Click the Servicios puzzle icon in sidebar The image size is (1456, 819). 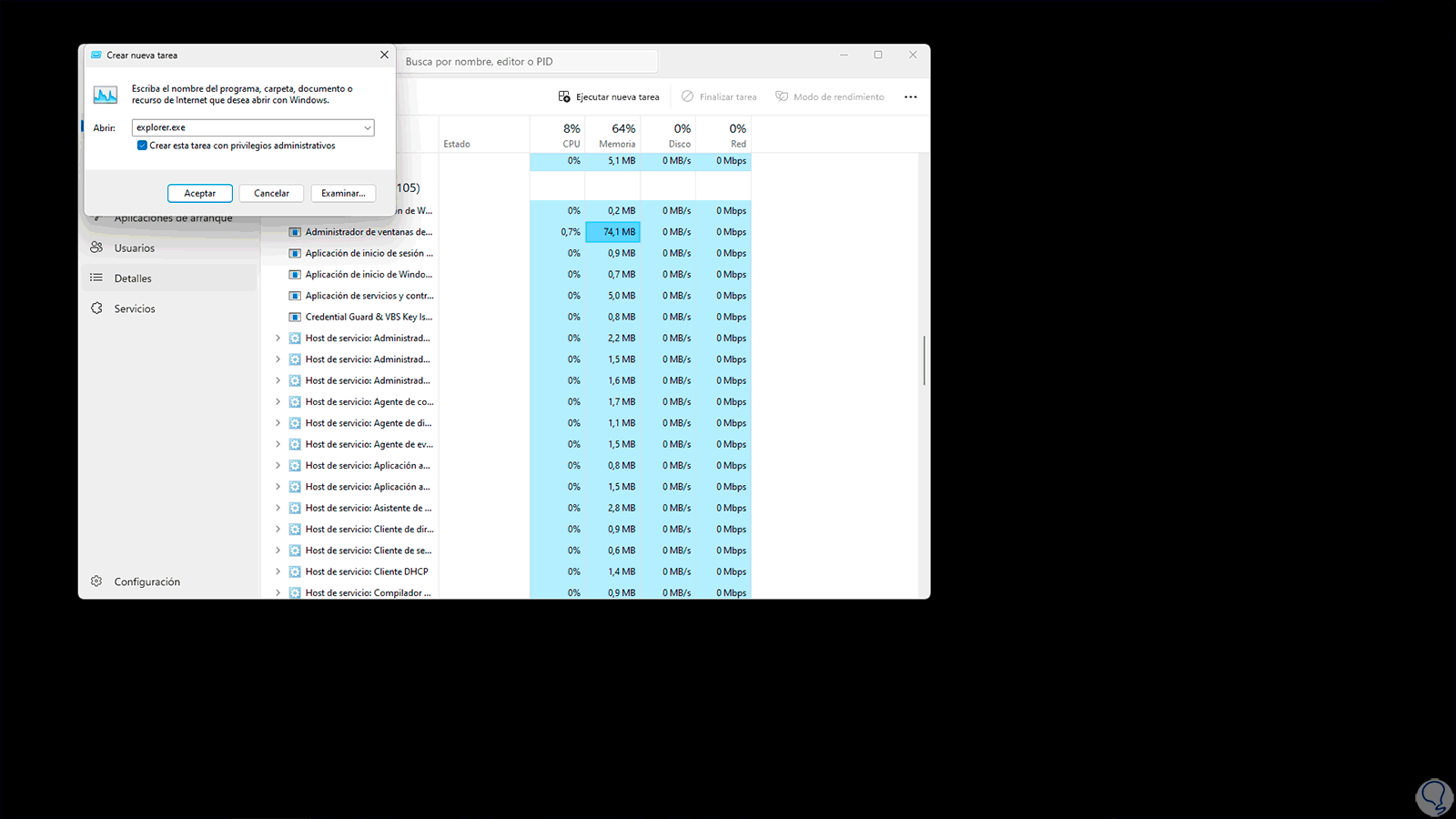click(x=96, y=308)
